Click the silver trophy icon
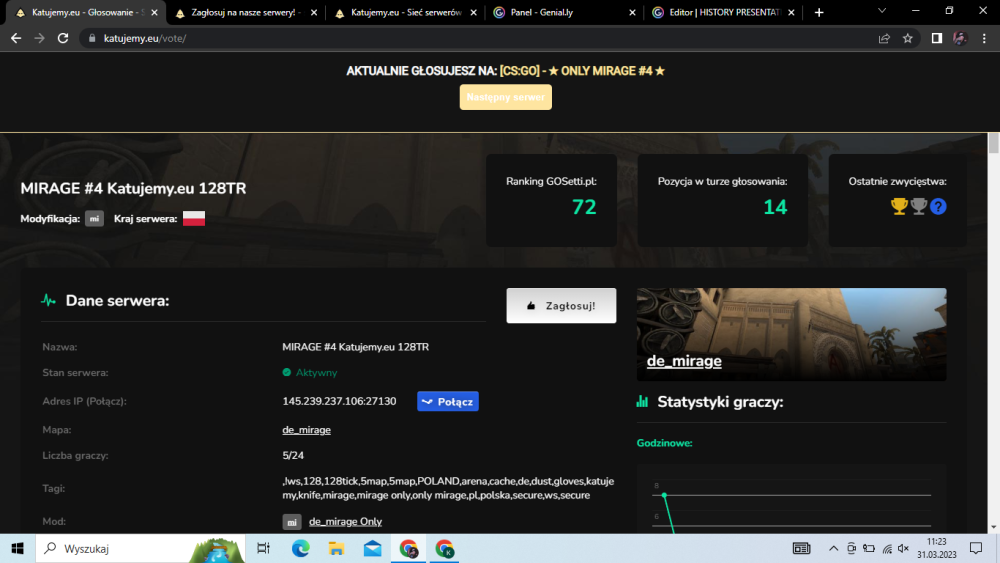This screenshot has height=563, width=1000. [x=919, y=206]
